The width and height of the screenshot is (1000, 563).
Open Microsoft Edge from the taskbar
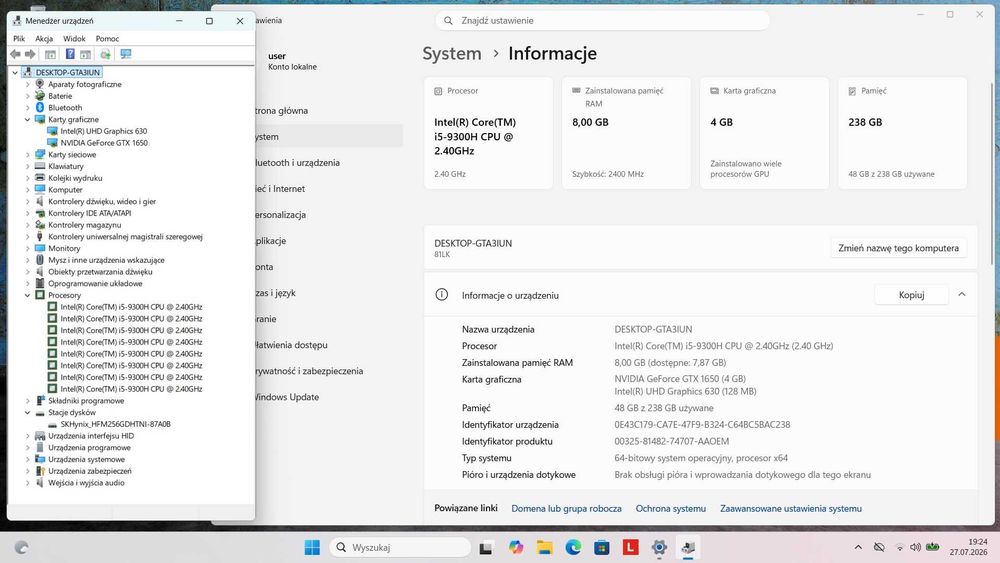coord(573,547)
